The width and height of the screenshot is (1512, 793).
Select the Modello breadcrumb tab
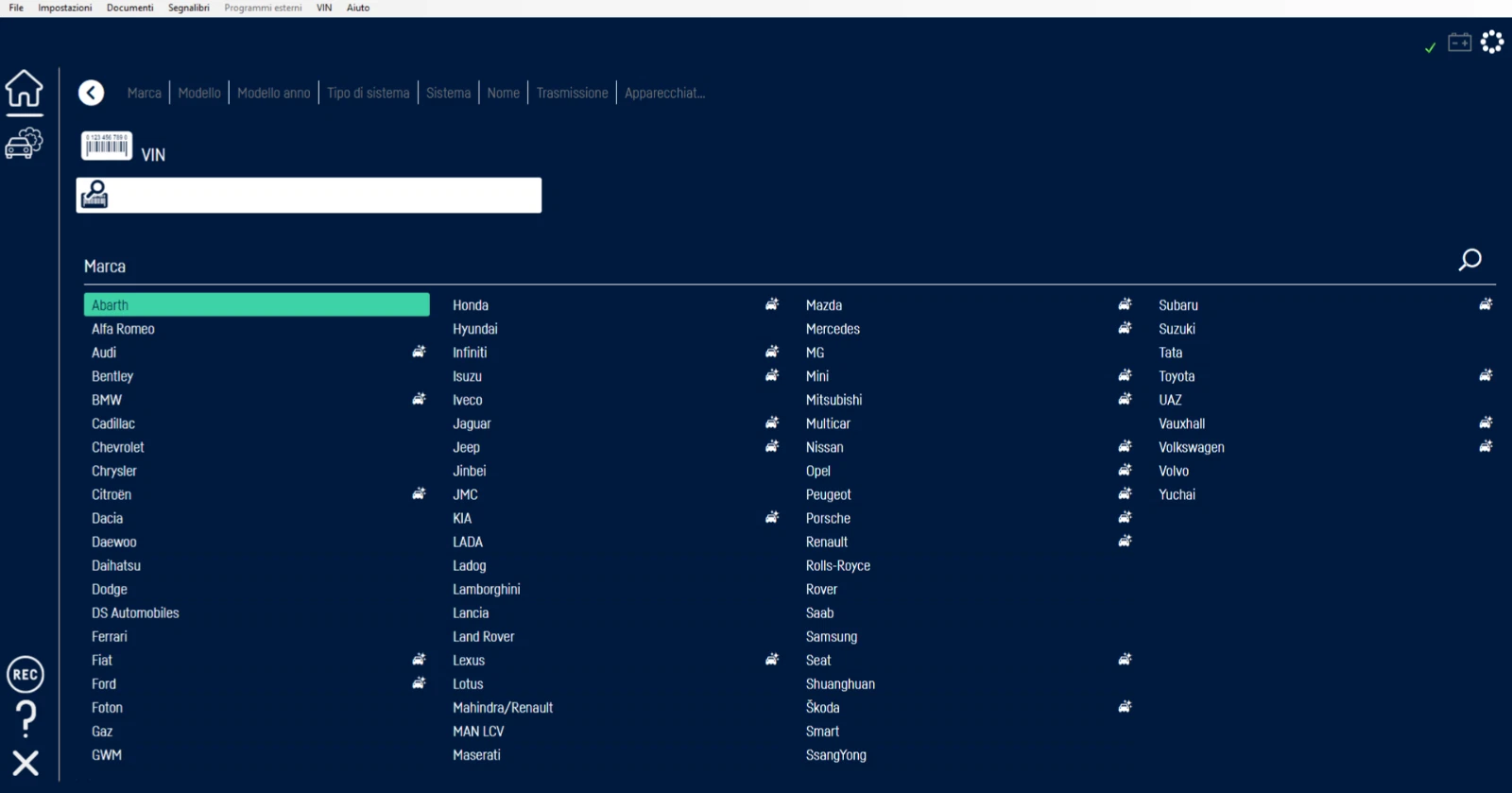tap(199, 93)
